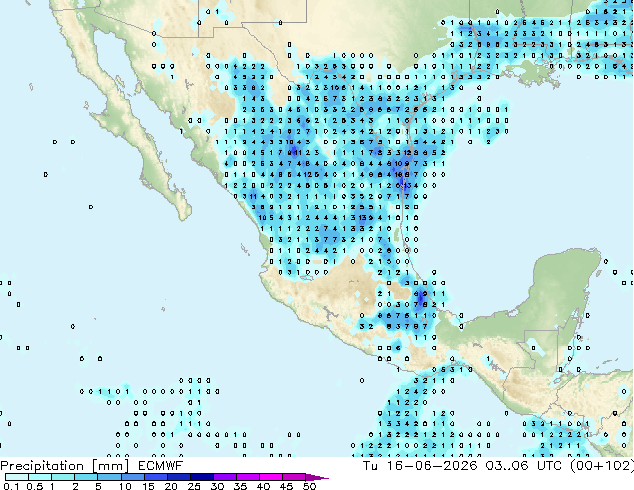Click the 0.5–1 mm legend color swatch
This screenshot has width=634, height=490.
[40, 477]
